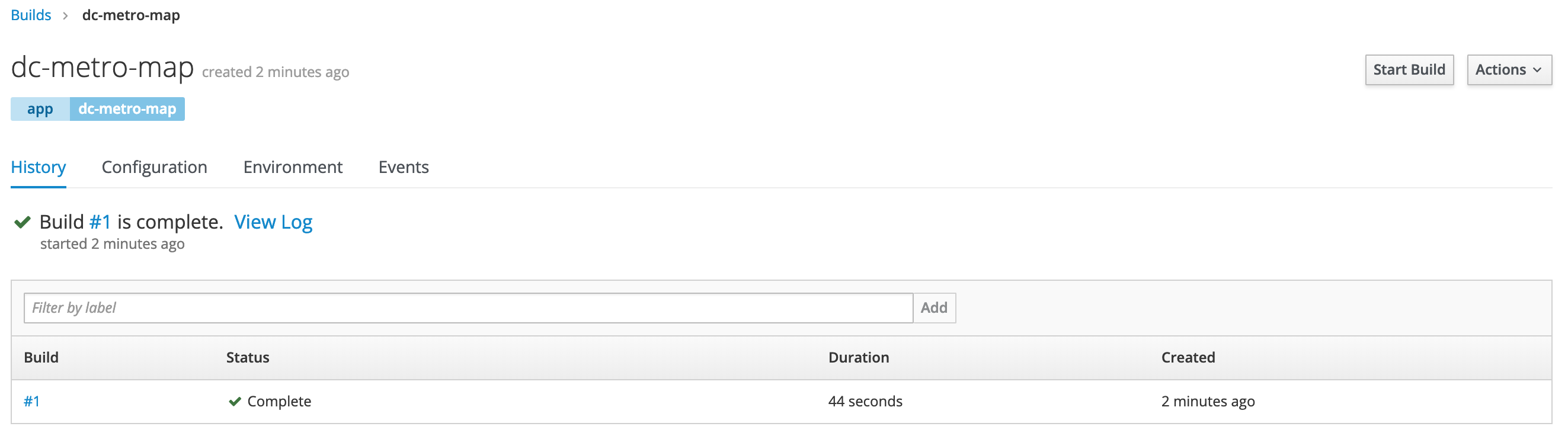Click the Start Build button
Viewport: 1568px width, 436px height.
1409,70
